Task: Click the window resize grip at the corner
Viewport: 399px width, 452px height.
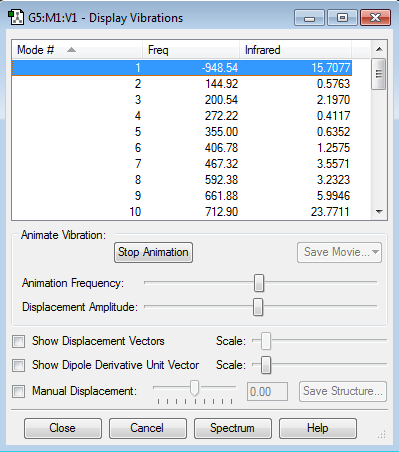Action: point(382,434)
